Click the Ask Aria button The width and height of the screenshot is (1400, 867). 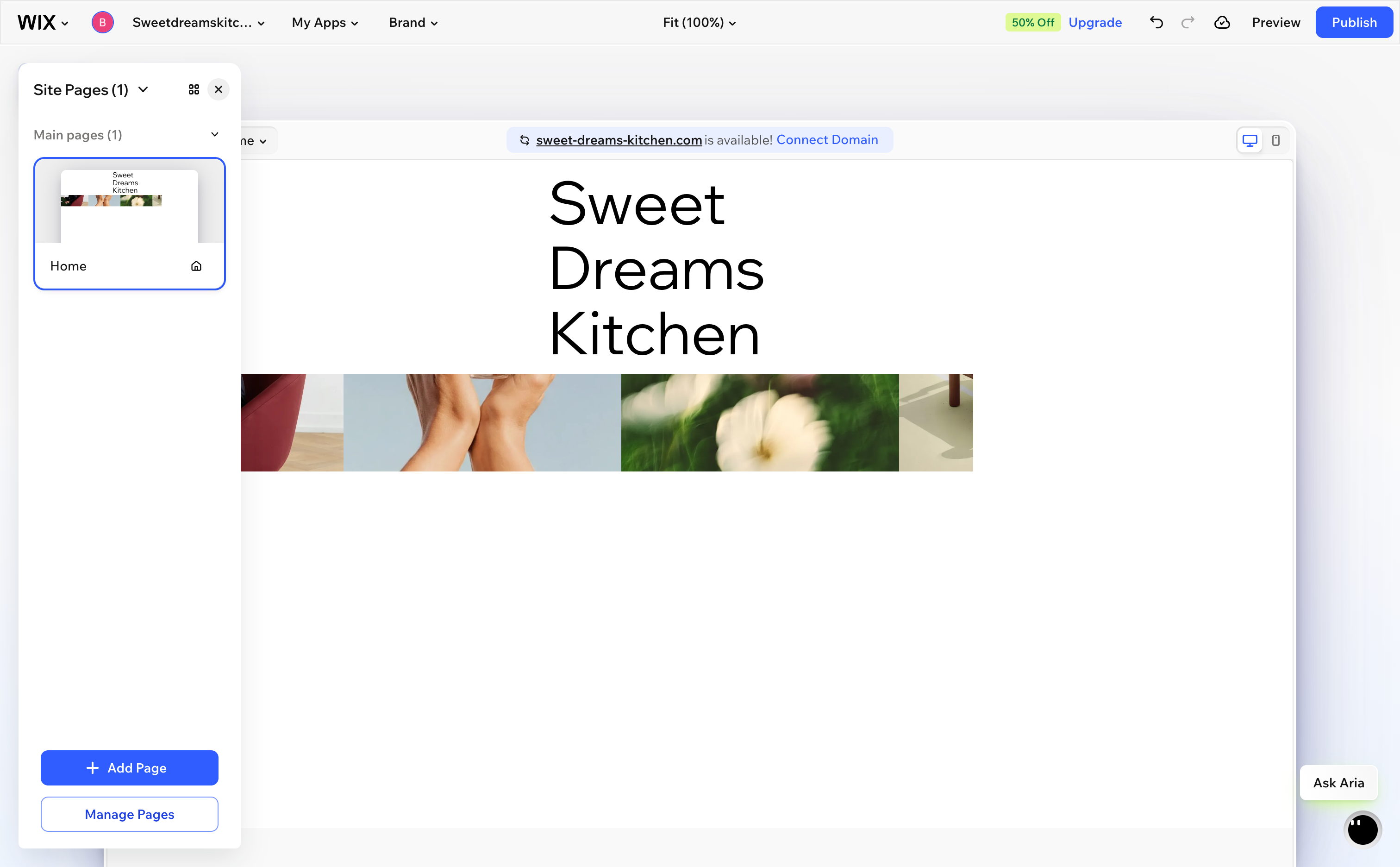point(1339,783)
